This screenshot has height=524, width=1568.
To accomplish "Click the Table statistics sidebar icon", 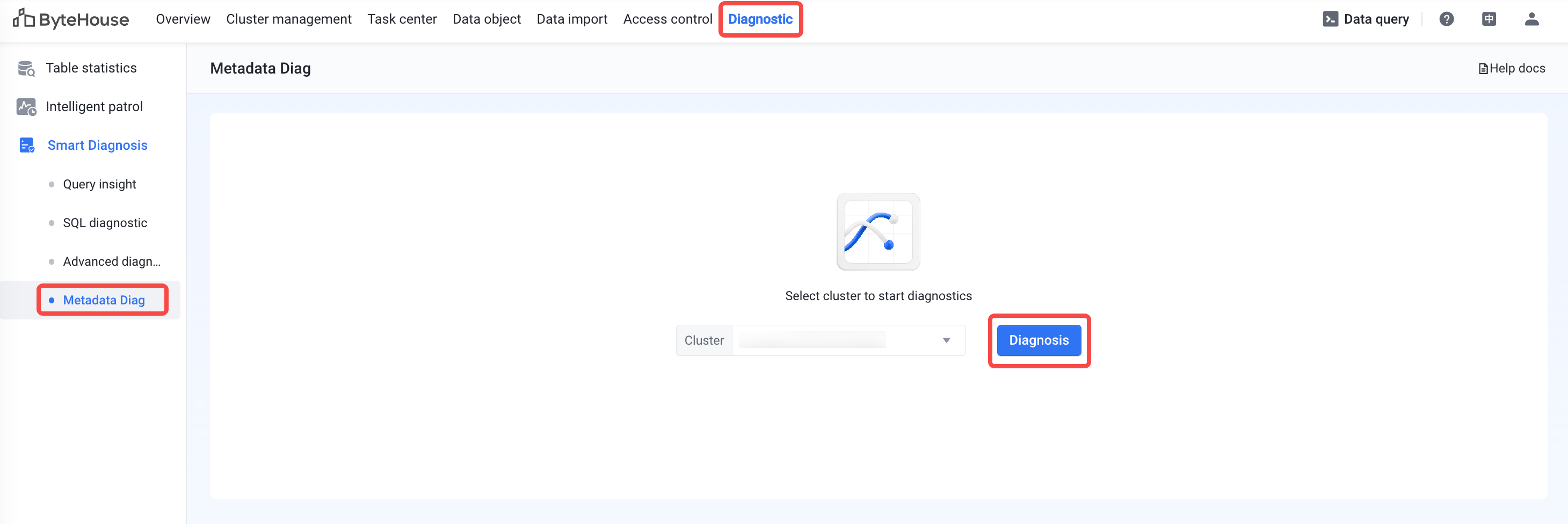I will click(x=26, y=68).
